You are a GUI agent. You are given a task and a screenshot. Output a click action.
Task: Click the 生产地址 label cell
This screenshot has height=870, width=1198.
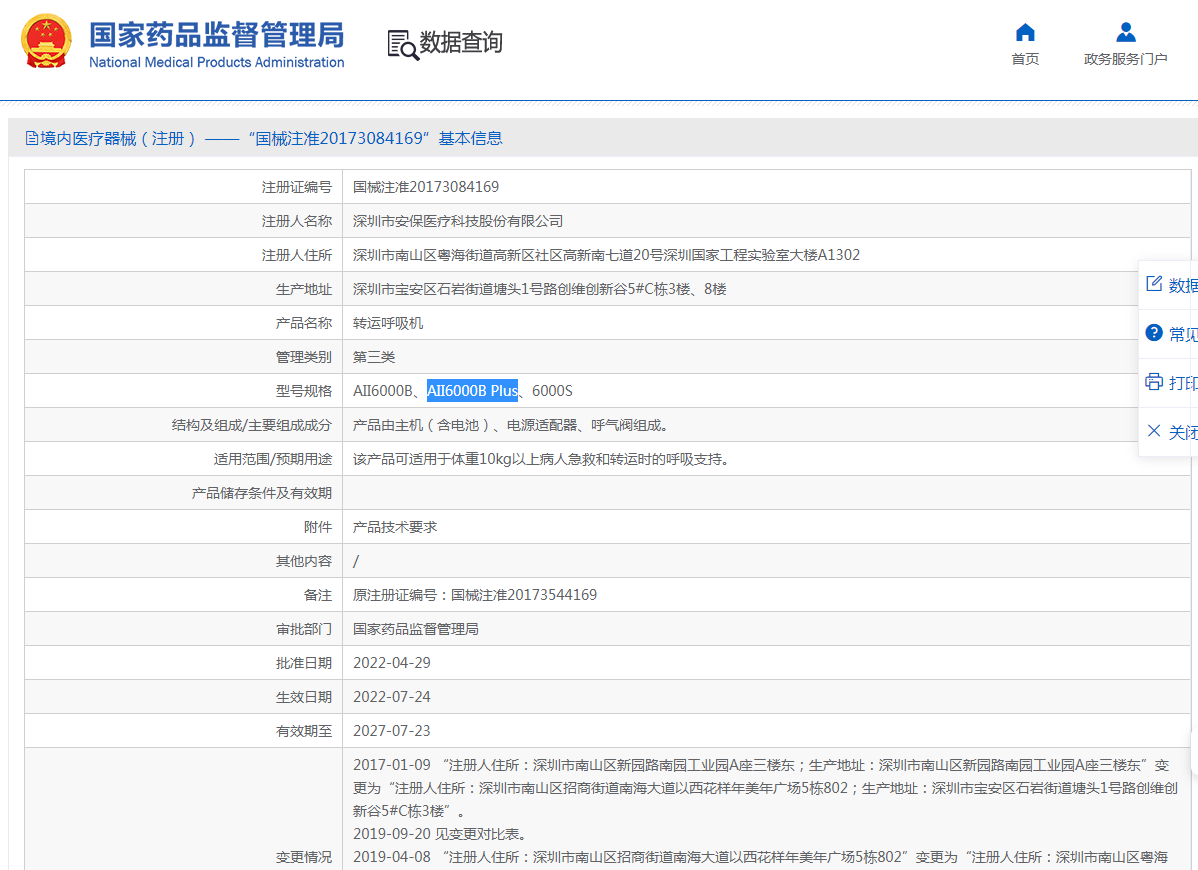click(x=183, y=289)
